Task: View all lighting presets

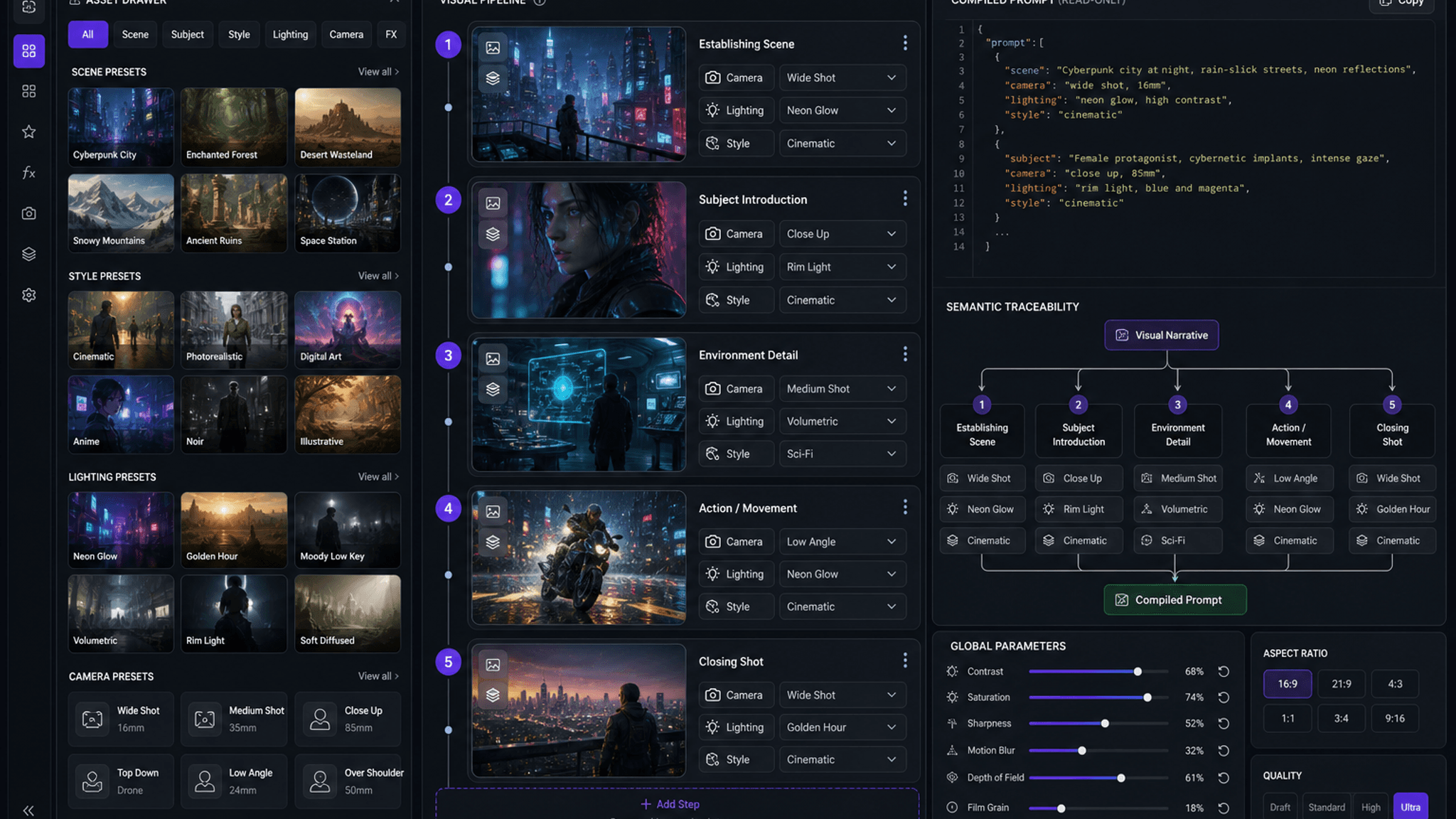Action: (x=378, y=477)
